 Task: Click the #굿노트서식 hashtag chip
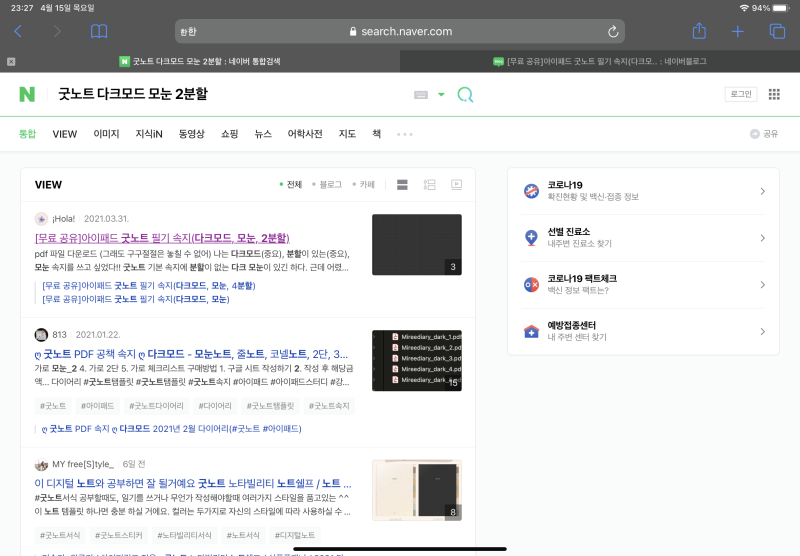tap(60, 535)
